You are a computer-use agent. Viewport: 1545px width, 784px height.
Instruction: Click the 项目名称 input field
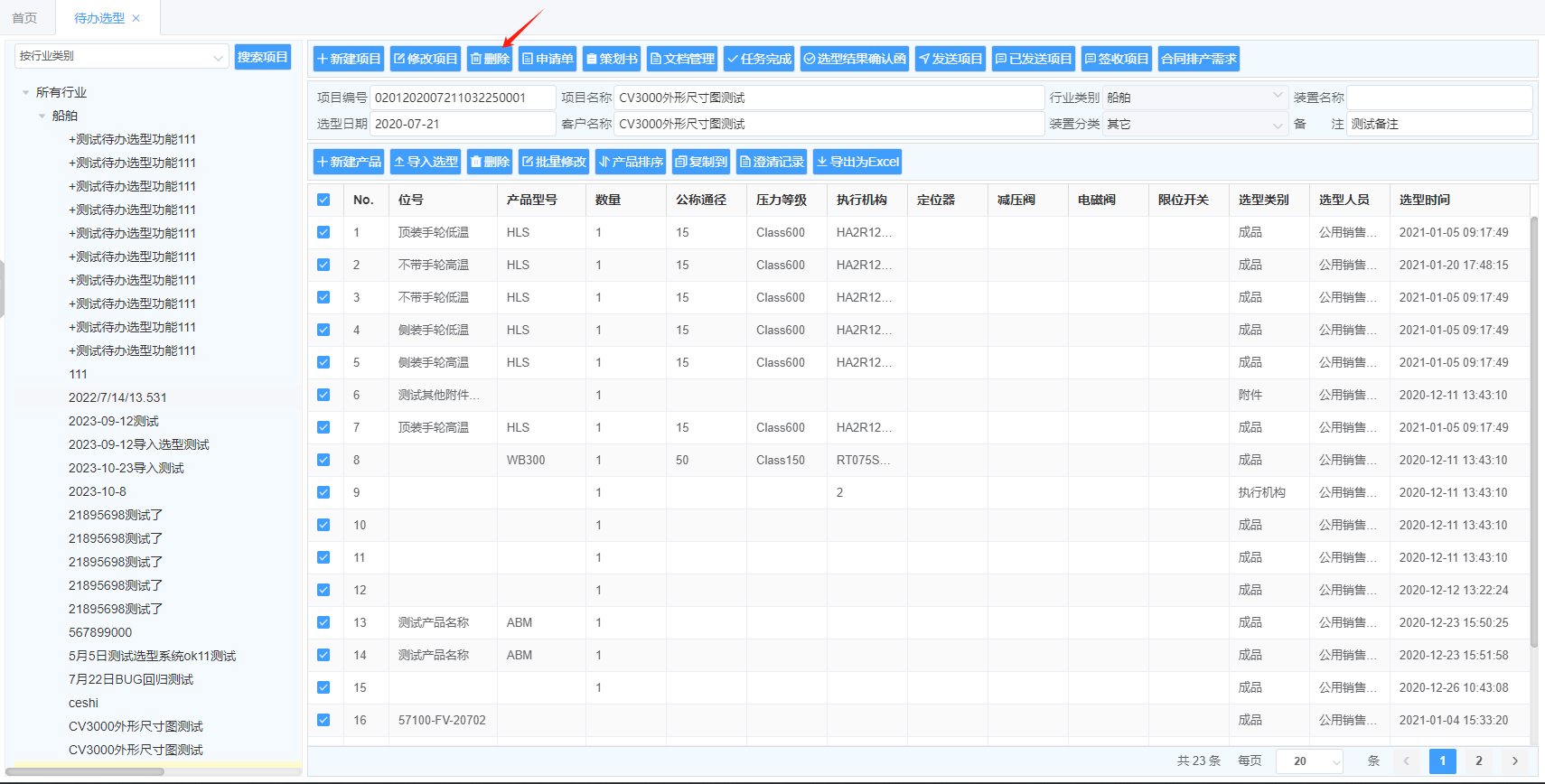(x=829, y=98)
